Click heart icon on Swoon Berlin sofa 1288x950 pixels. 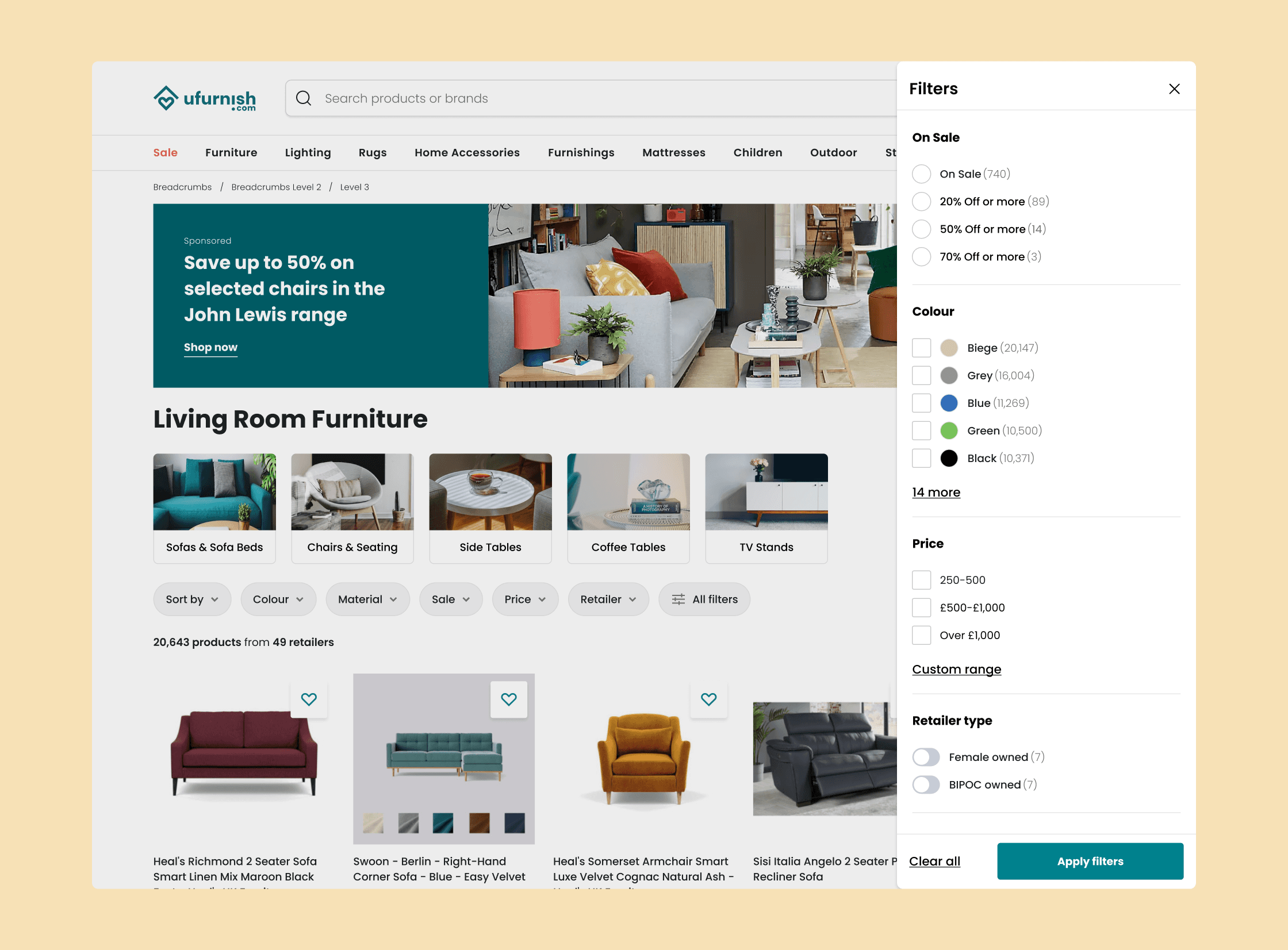coord(508,699)
